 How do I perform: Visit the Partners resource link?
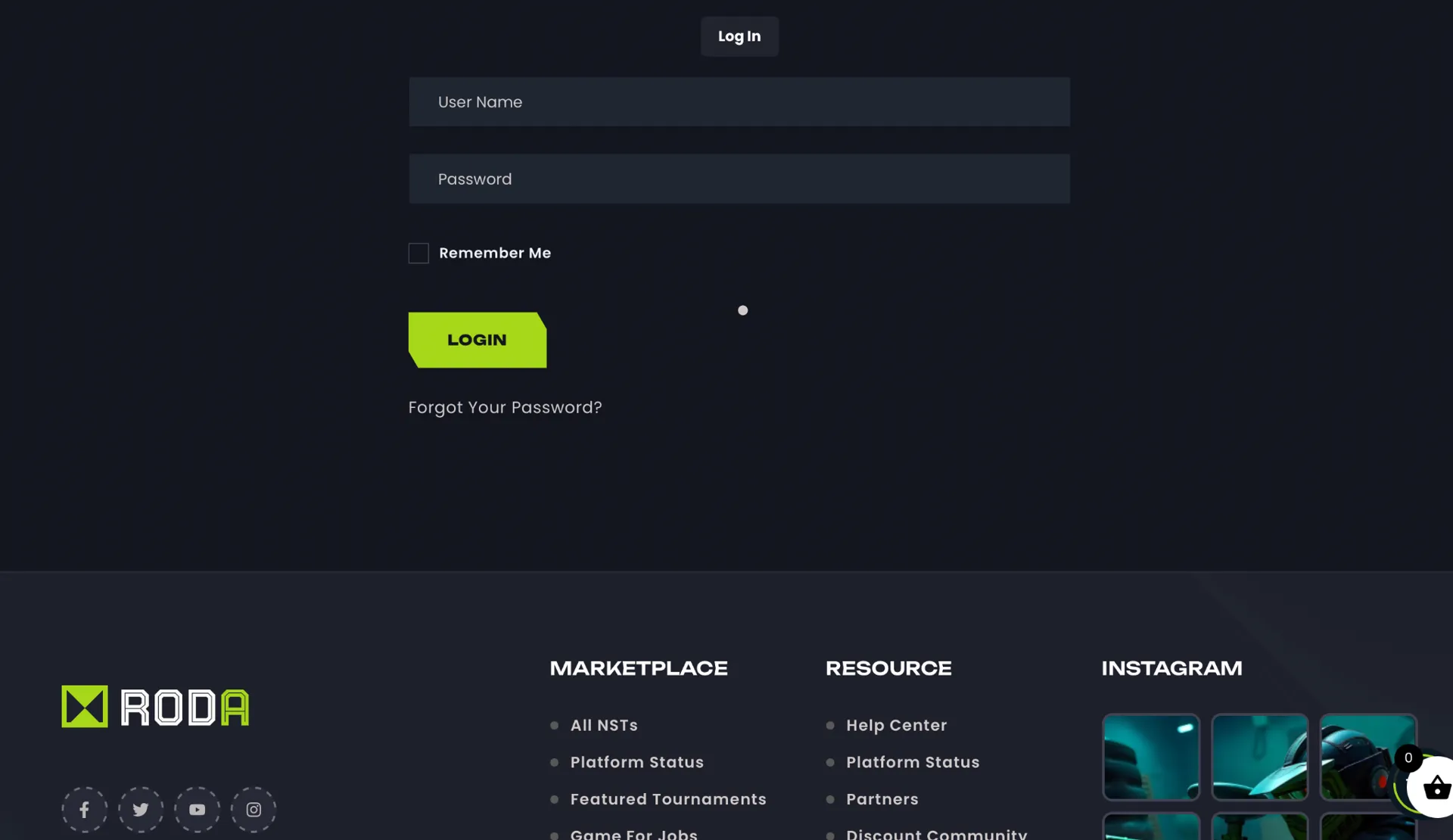point(882,800)
